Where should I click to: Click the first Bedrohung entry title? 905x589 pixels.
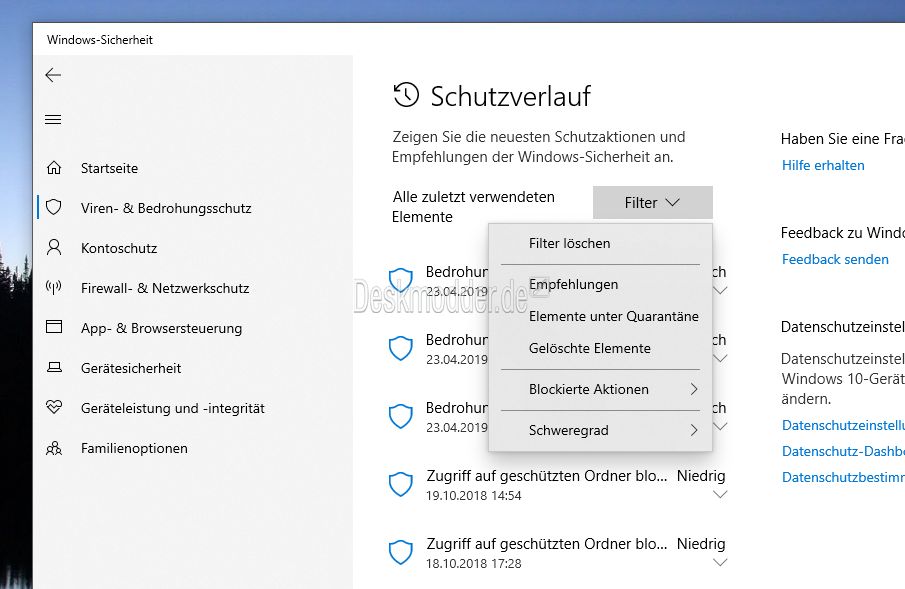(x=457, y=271)
